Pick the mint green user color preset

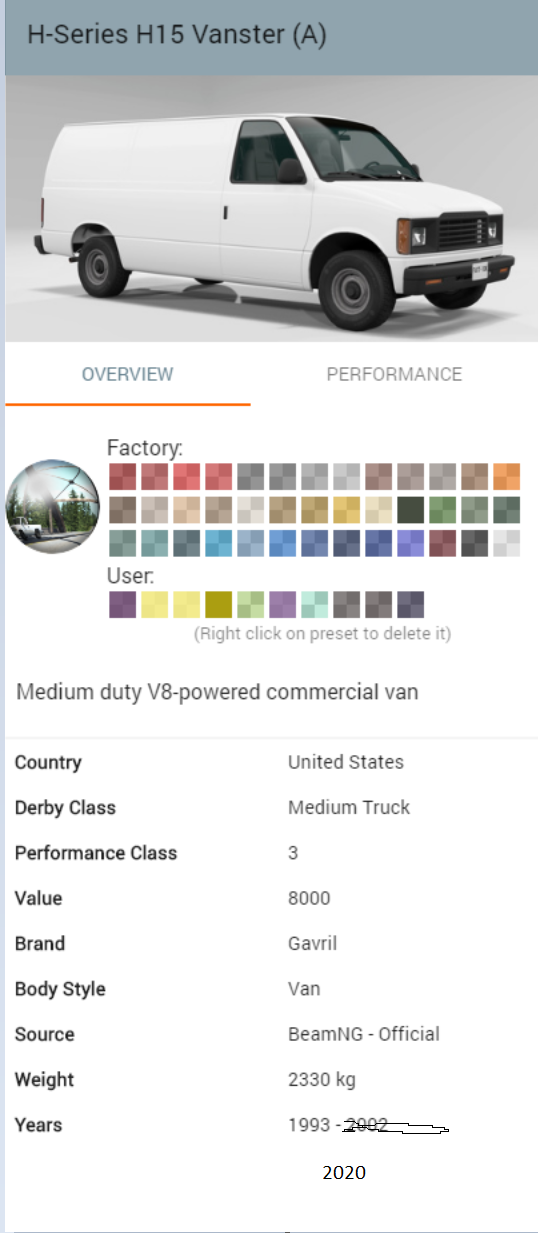click(314, 604)
